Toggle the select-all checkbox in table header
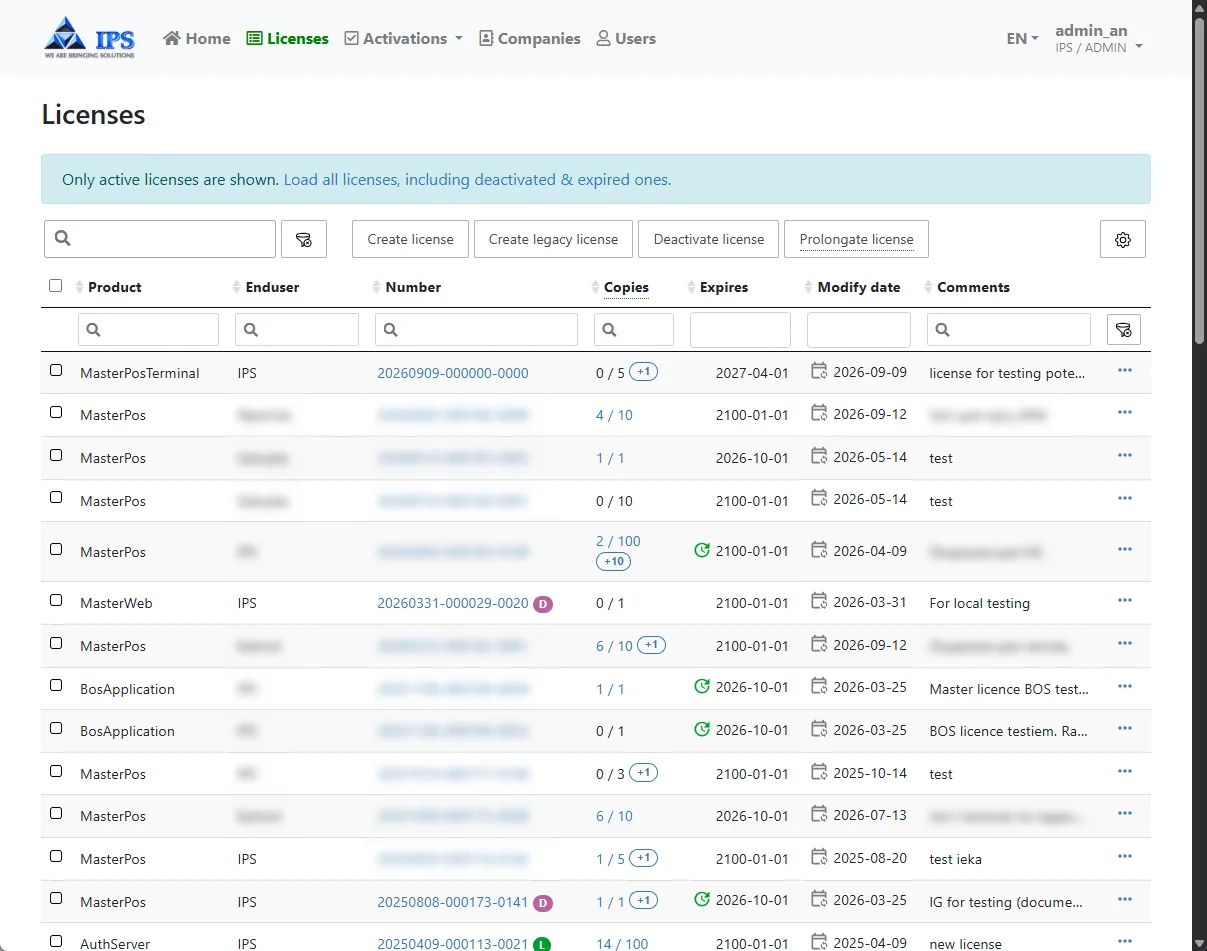 tap(55, 286)
